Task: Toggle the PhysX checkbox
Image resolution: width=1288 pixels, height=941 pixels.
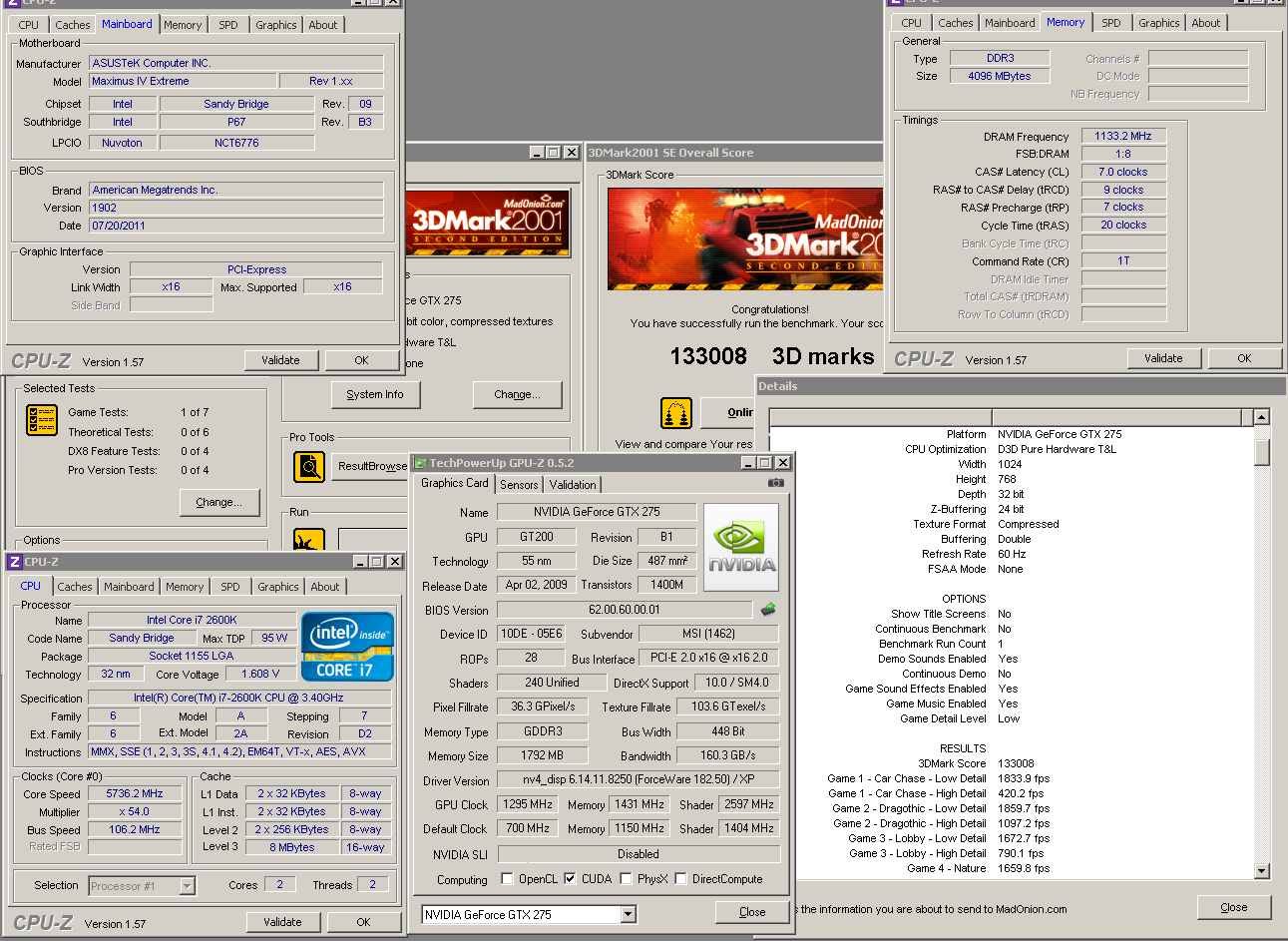Action: [626, 879]
